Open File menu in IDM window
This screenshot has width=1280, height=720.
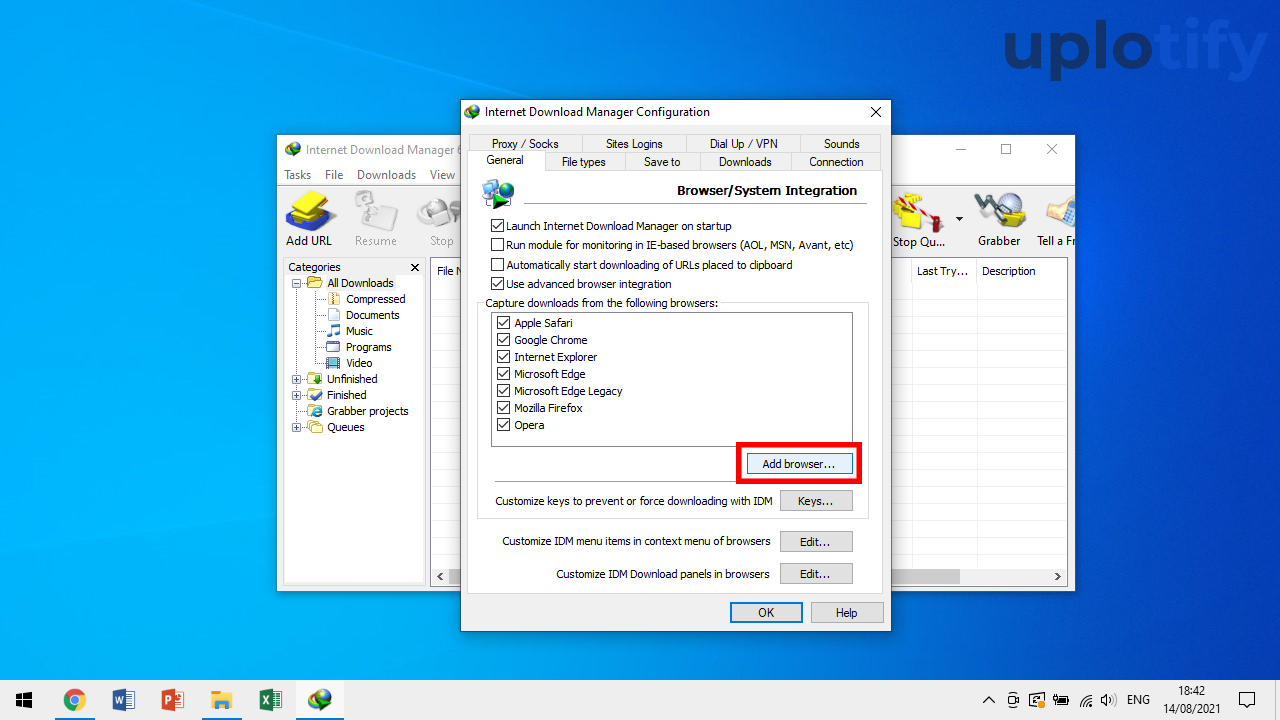[334, 175]
